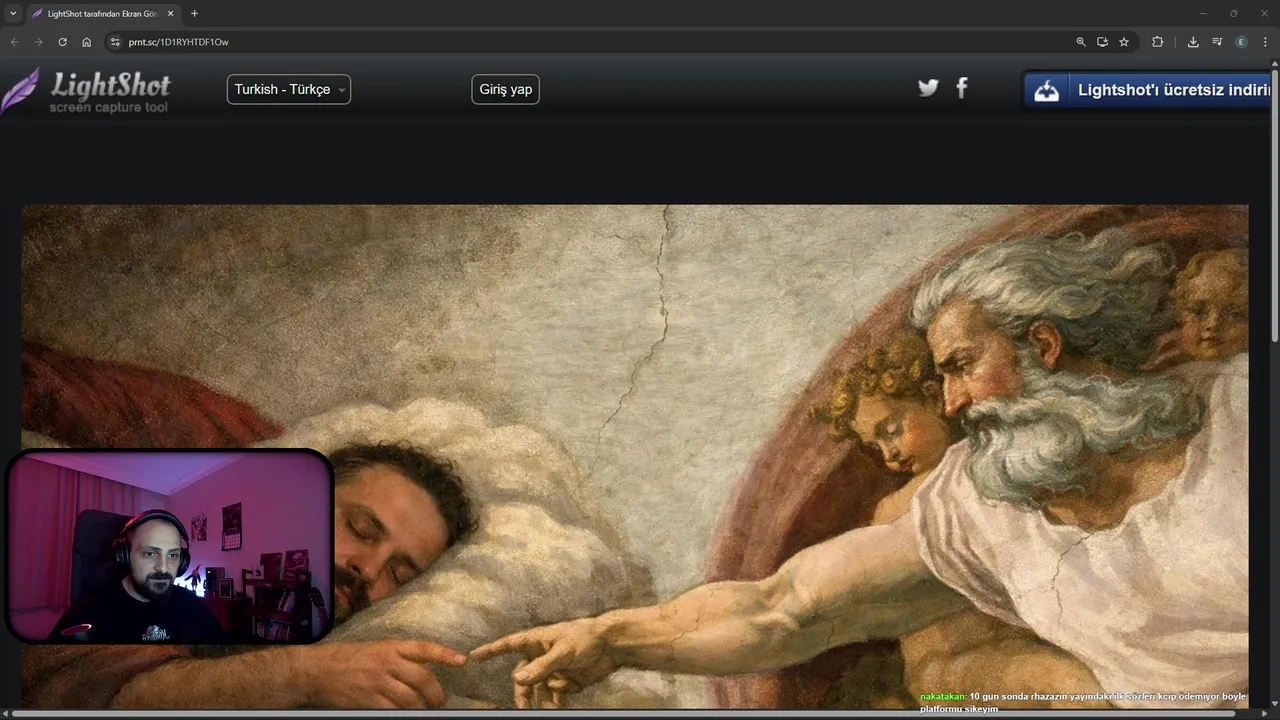Image resolution: width=1280 pixels, height=720 pixels.
Task: Show the browser downloads list
Action: [x=1193, y=42]
